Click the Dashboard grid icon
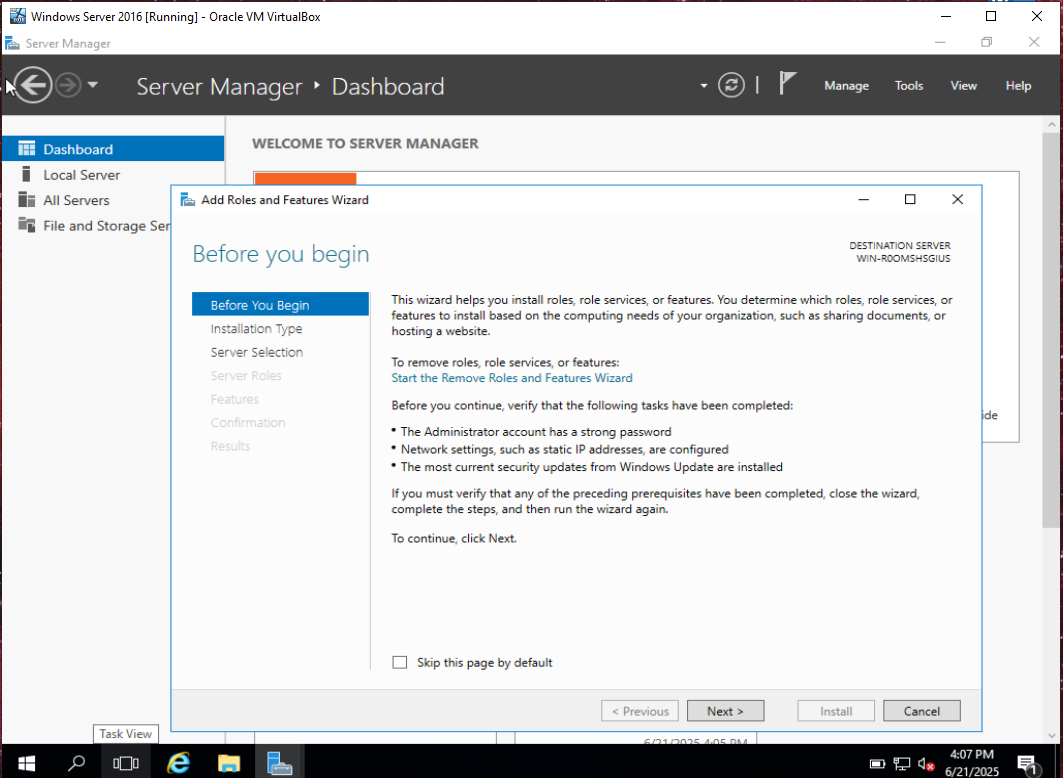 click(x=26, y=148)
